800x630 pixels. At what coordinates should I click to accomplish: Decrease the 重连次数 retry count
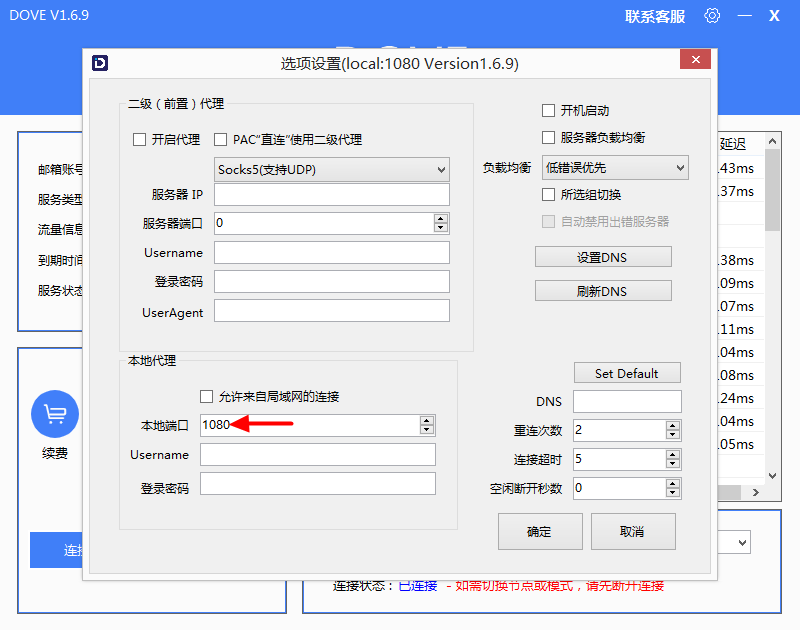673,435
